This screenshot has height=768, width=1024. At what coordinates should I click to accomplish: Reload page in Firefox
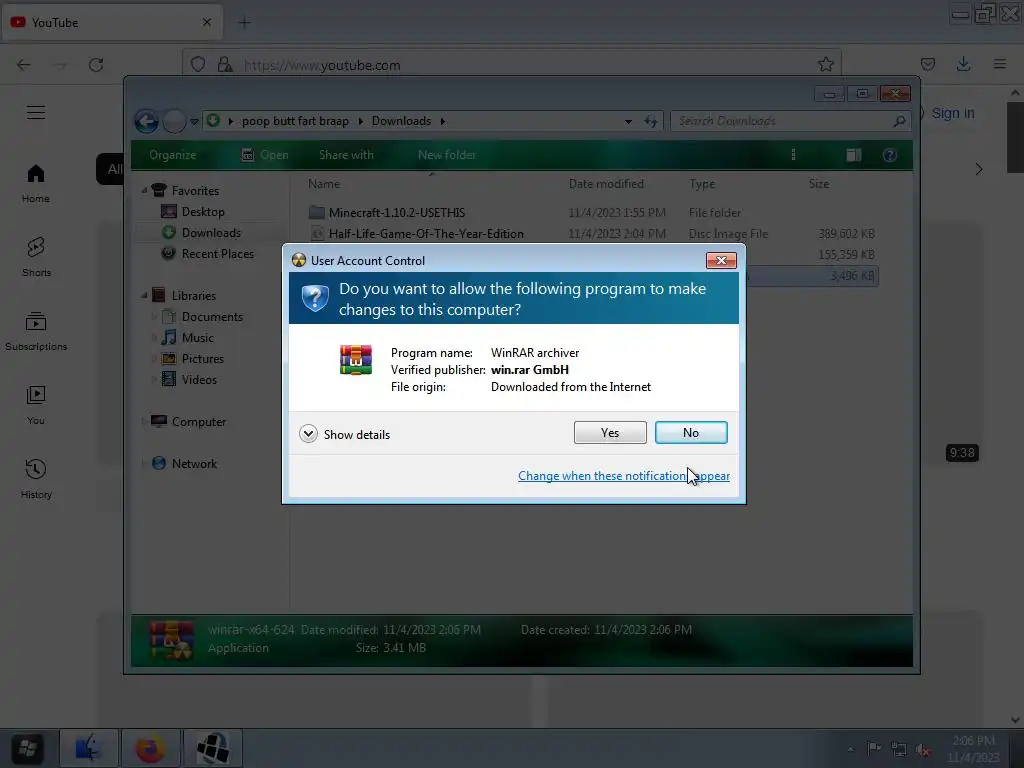pyautogui.click(x=96, y=65)
